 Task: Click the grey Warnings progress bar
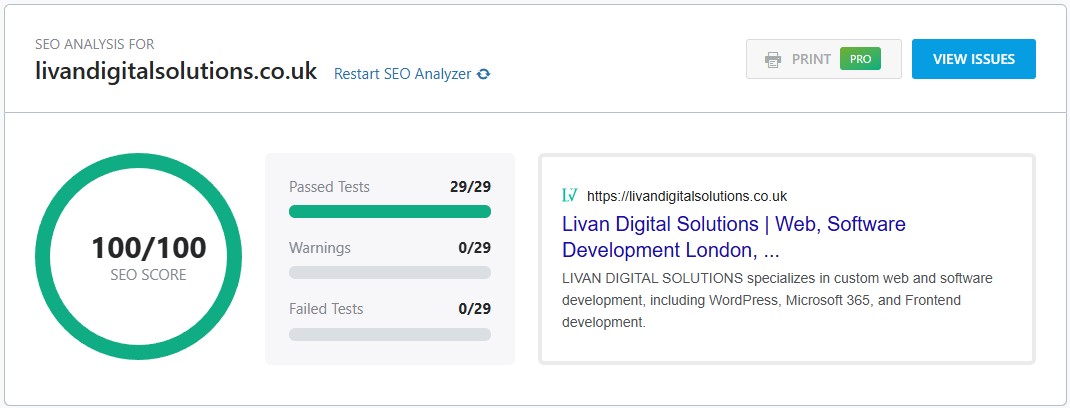coord(389,272)
